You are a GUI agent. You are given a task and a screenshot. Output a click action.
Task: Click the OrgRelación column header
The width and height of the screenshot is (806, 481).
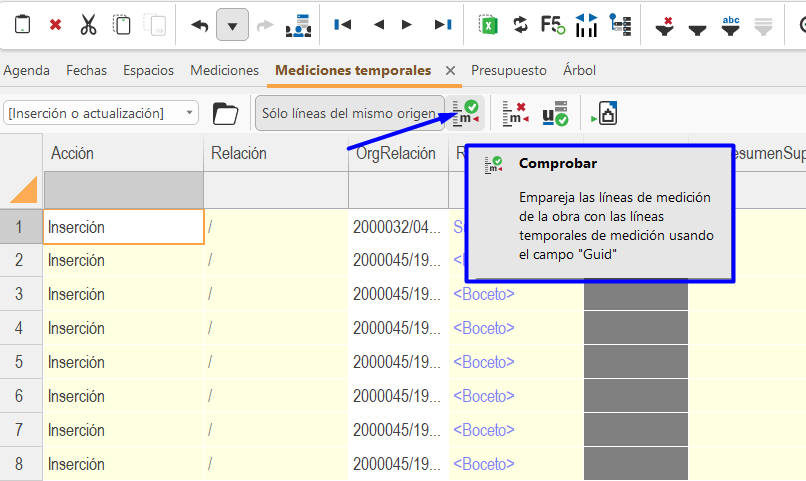[x=399, y=153]
